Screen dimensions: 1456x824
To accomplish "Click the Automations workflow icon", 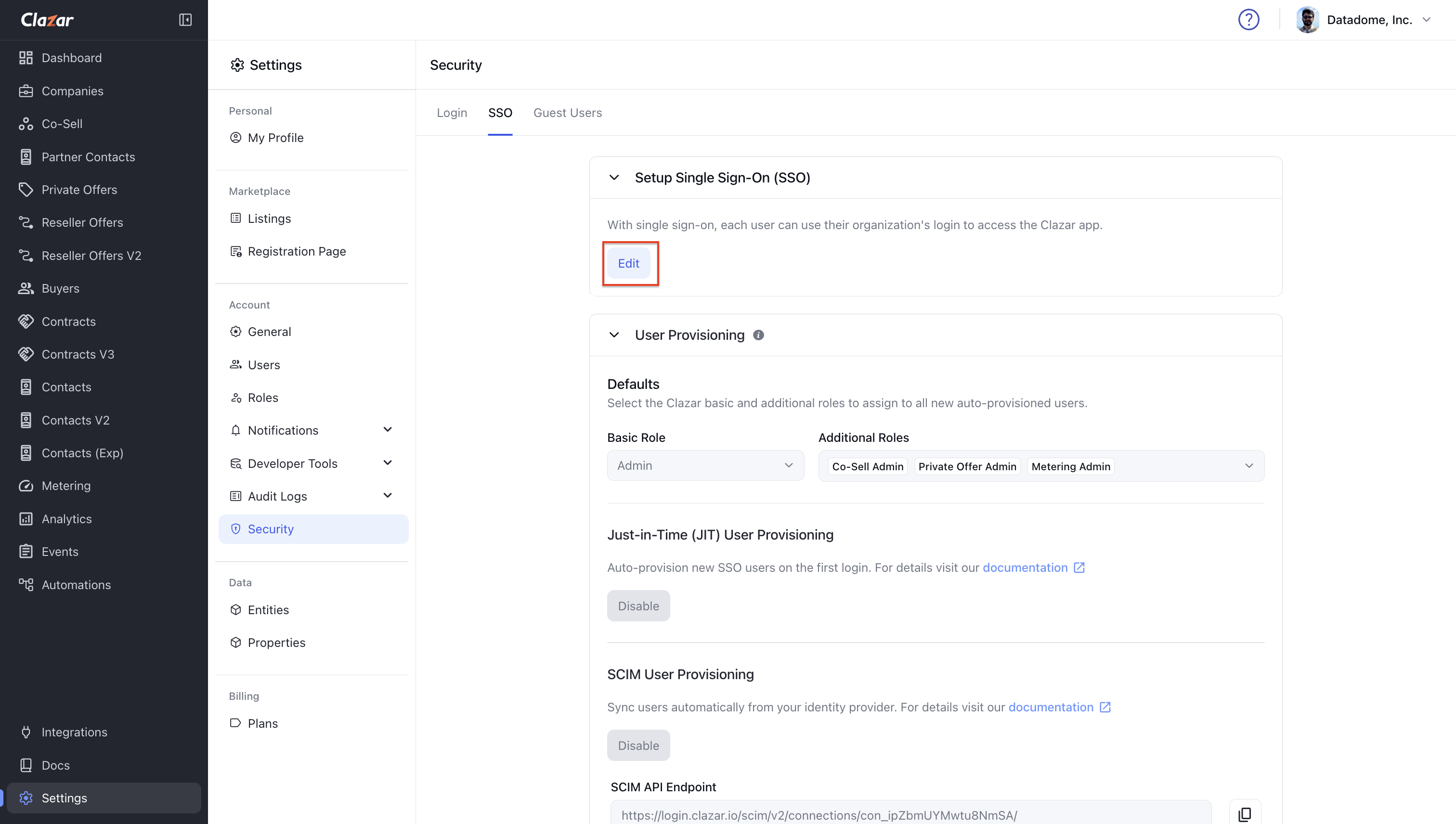I will [26, 585].
